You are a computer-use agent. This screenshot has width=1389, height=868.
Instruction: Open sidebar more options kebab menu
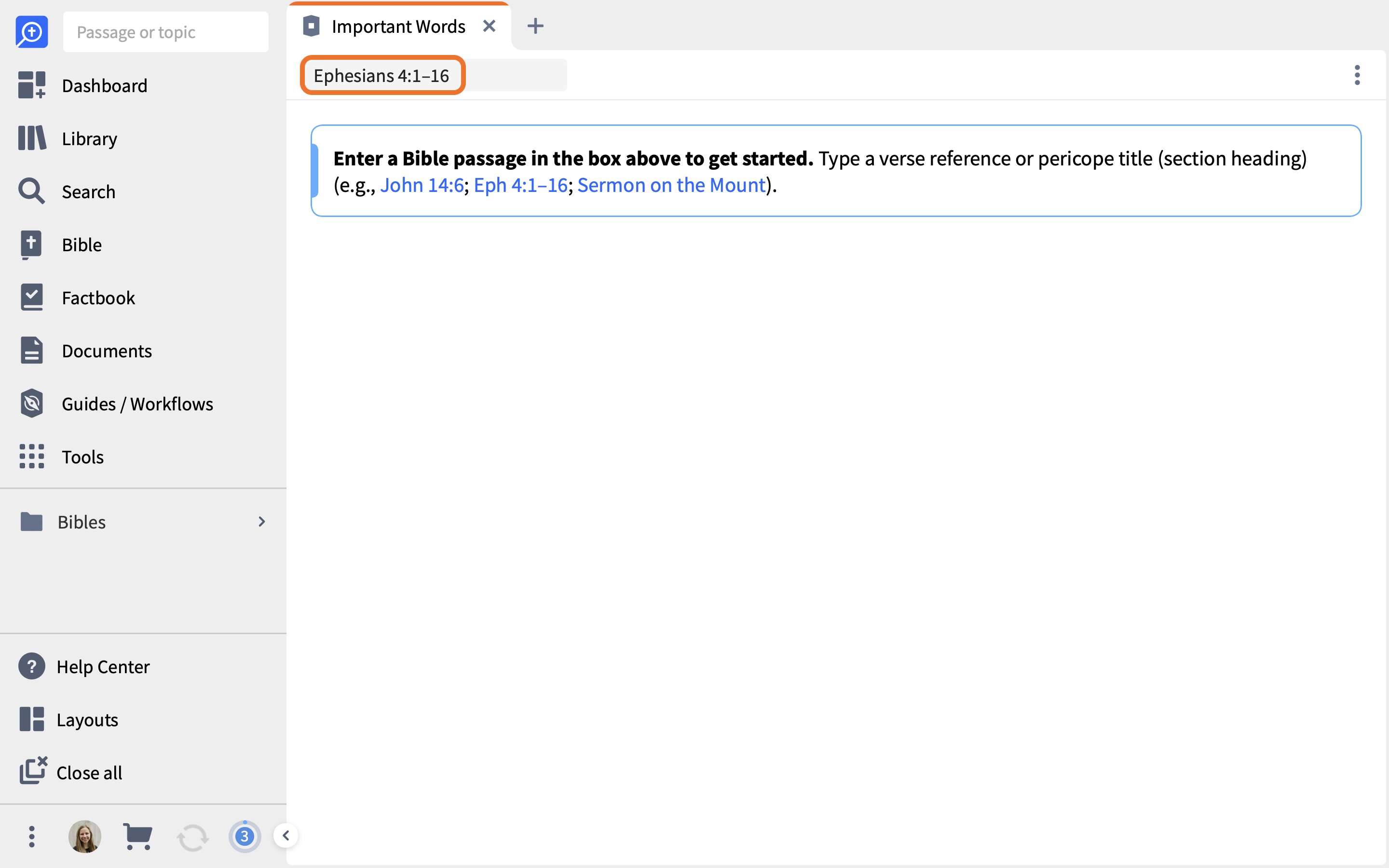coord(31,837)
